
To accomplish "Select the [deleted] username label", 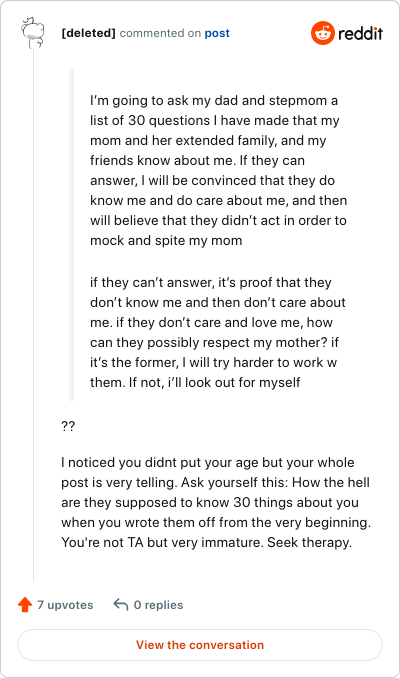I will 89,33.
